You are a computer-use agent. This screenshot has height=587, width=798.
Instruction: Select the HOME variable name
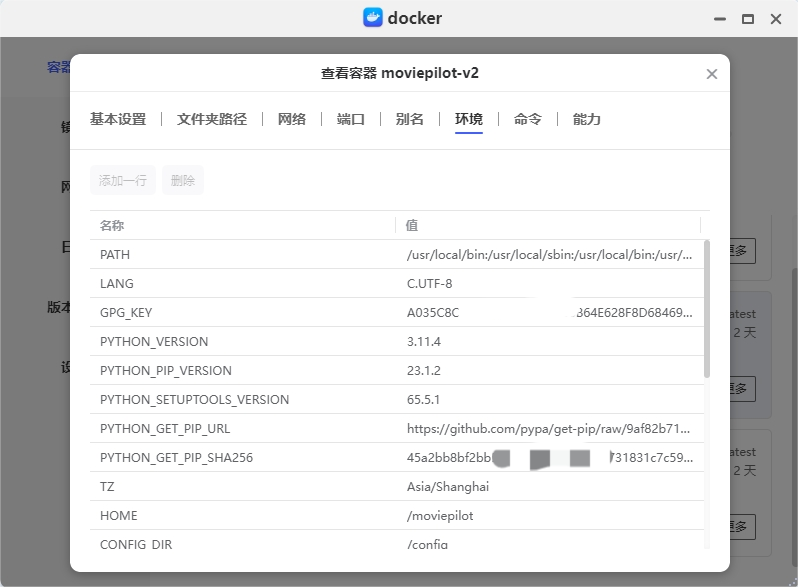[x=119, y=516]
